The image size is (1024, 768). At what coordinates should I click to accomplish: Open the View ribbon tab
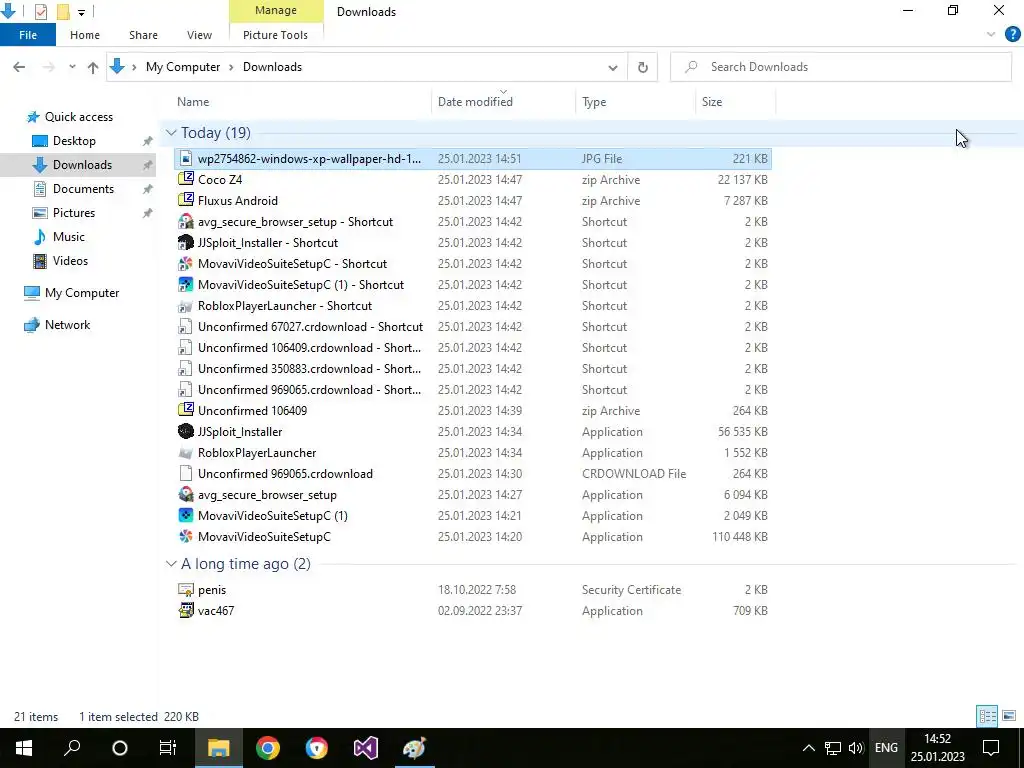tap(199, 35)
